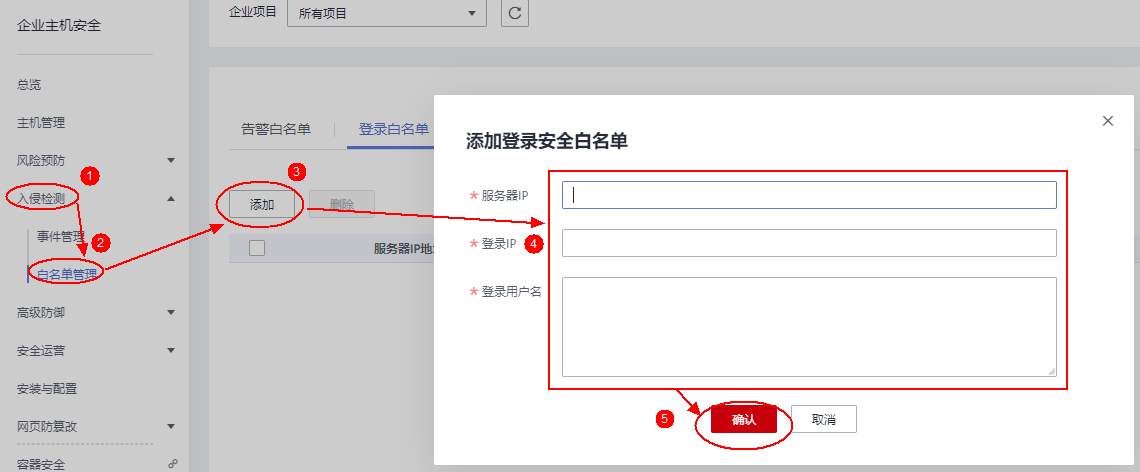Image resolution: width=1140 pixels, height=472 pixels.
Task: Click the 添加 button
Action: (x=262, y=204)
